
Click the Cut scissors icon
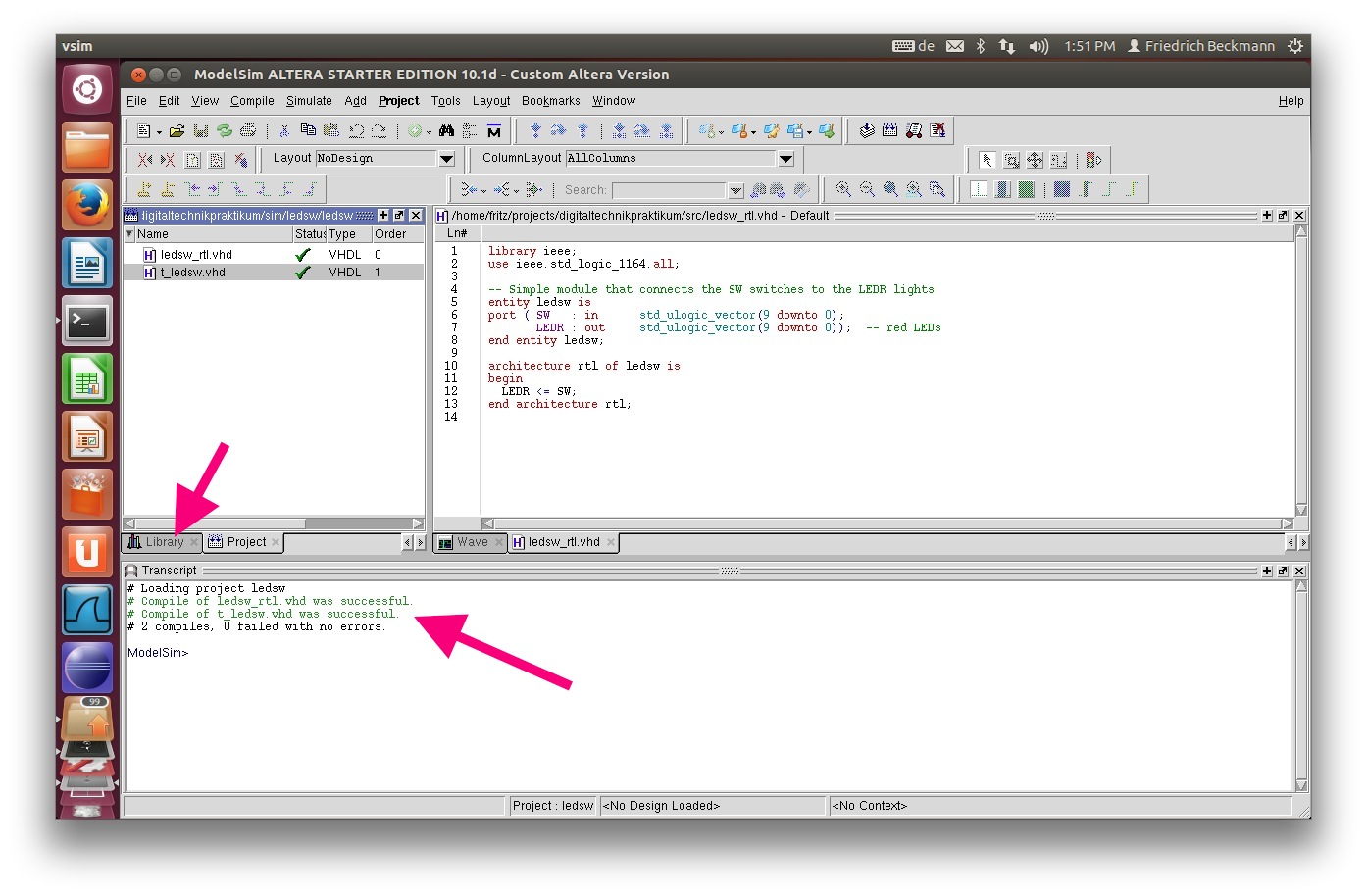[x=283, y=130]
